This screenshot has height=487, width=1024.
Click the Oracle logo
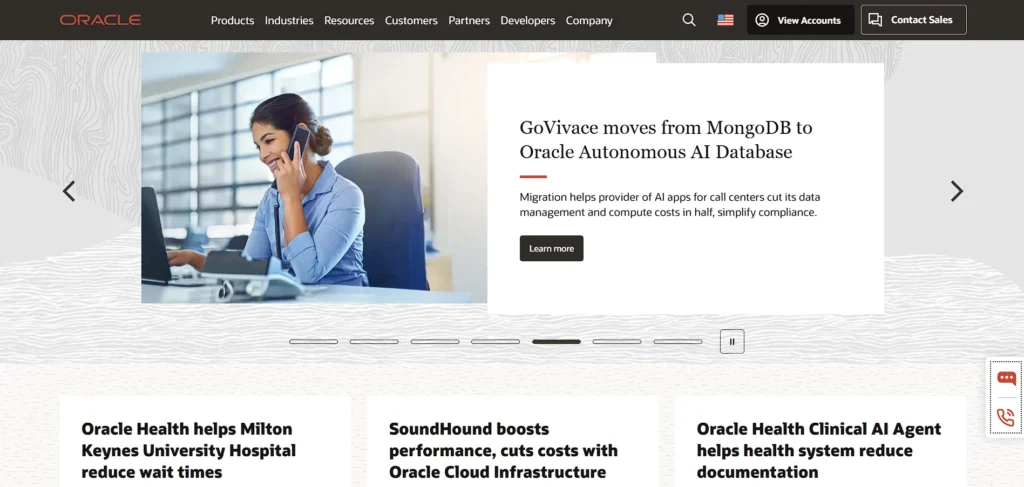pos(100,20)
